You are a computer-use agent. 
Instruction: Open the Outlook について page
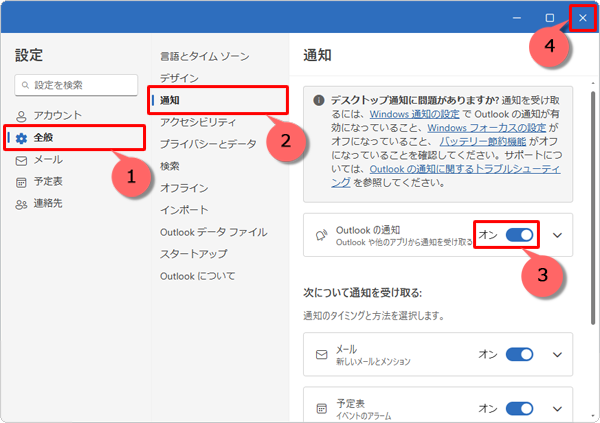coord(197,276)
